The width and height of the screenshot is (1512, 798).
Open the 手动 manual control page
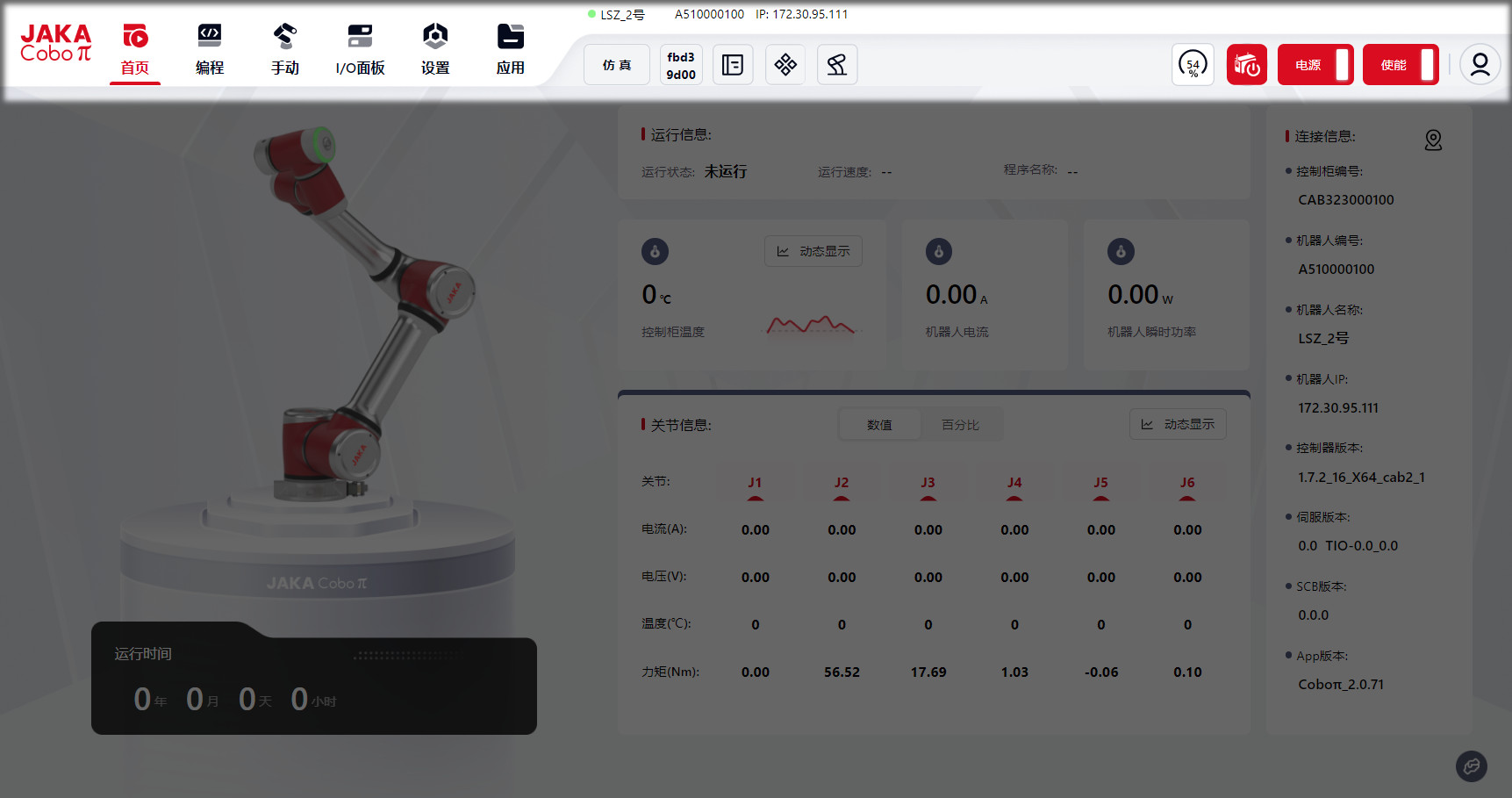tap(284, 50)
